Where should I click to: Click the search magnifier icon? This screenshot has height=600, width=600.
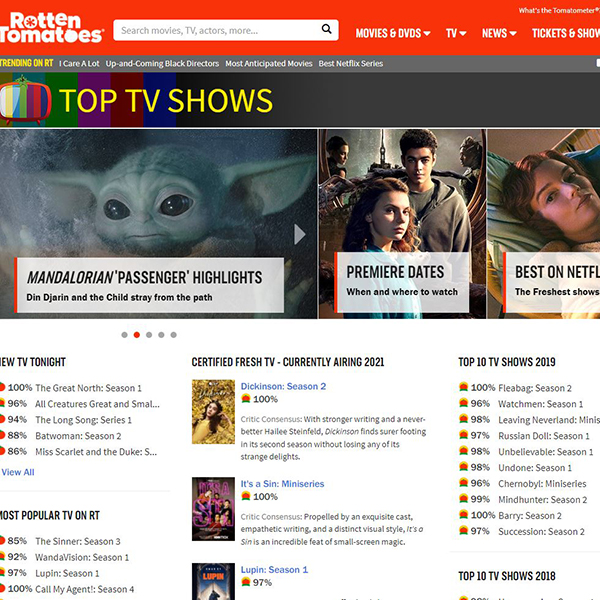[x=326, y=29]
